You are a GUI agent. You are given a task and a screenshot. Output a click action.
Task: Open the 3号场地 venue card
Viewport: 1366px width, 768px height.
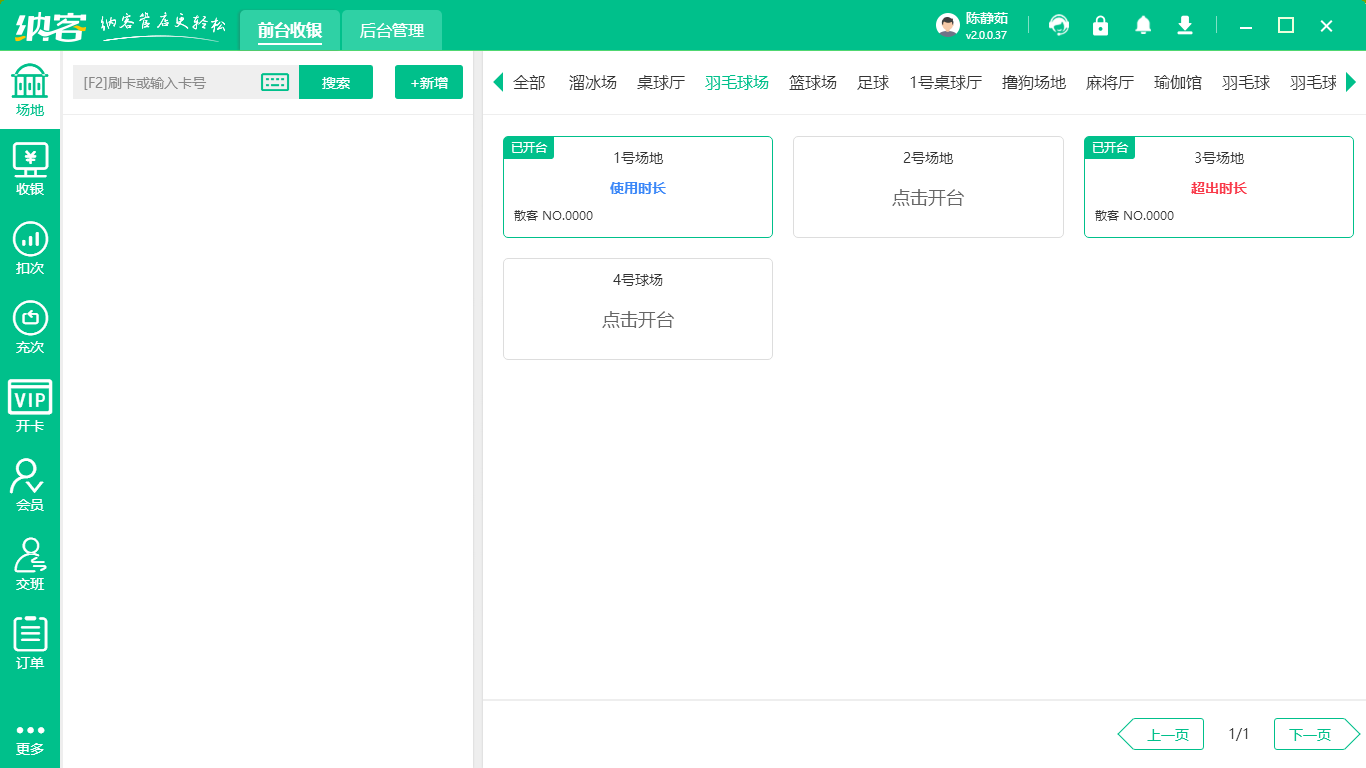click(x=1219, y=187)
